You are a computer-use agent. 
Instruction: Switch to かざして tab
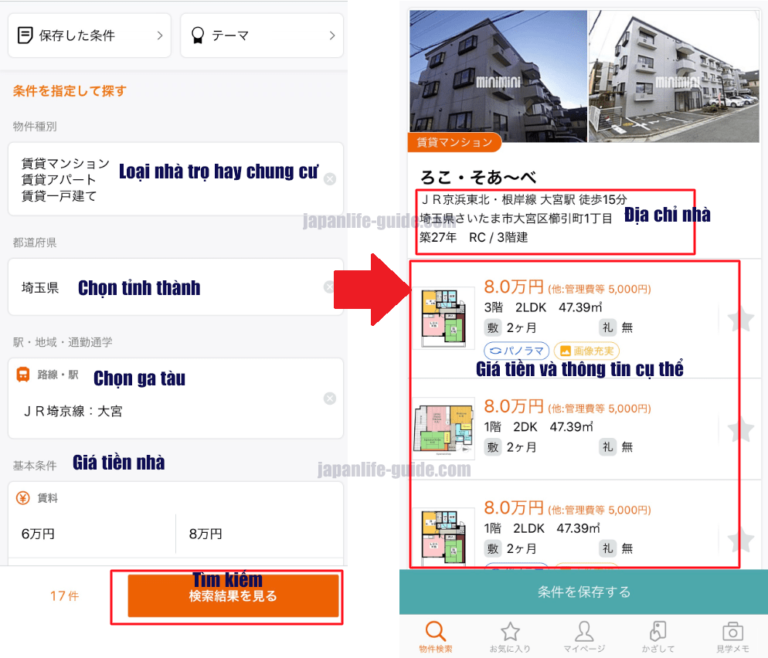coord(658,637)
